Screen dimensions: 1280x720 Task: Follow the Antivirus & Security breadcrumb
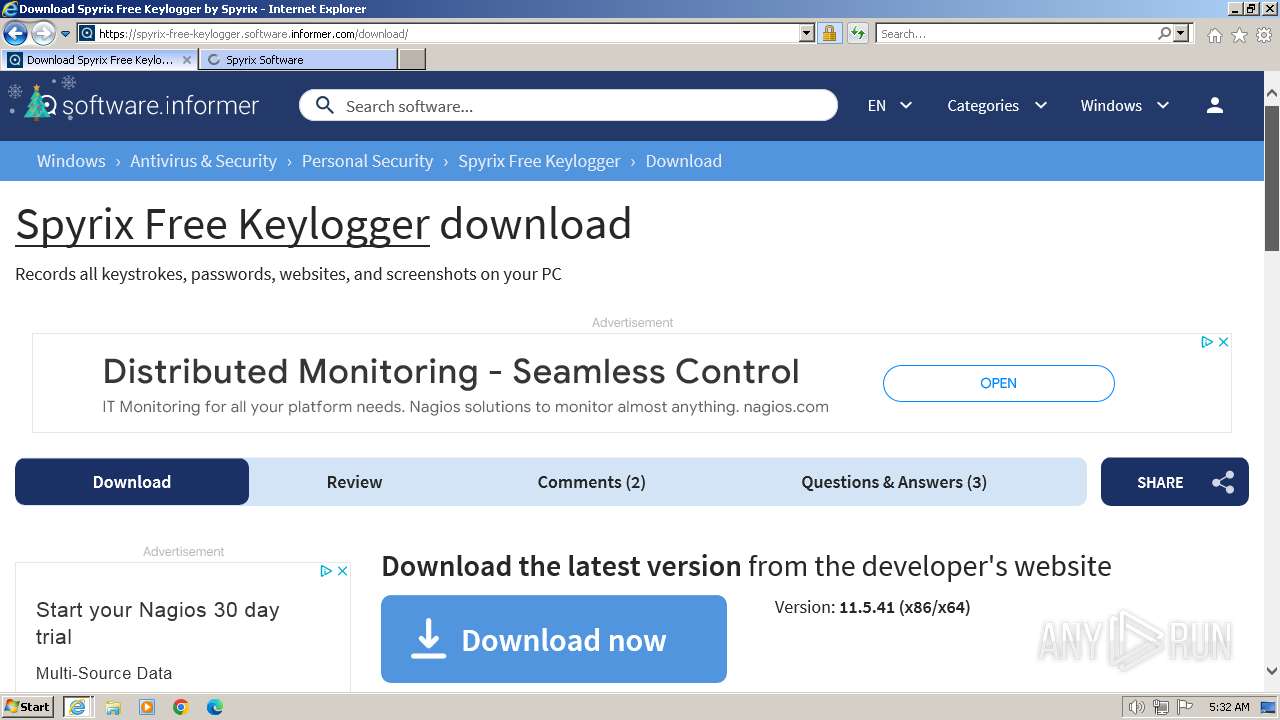point(203,161)
